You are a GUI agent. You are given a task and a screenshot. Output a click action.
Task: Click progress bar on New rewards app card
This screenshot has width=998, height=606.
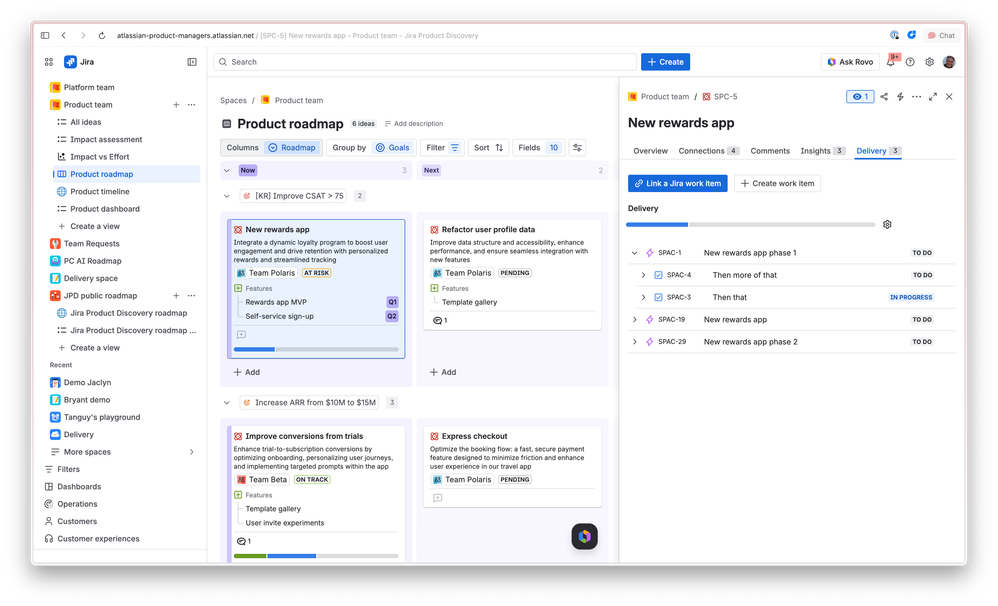click(x=316, y=349)
